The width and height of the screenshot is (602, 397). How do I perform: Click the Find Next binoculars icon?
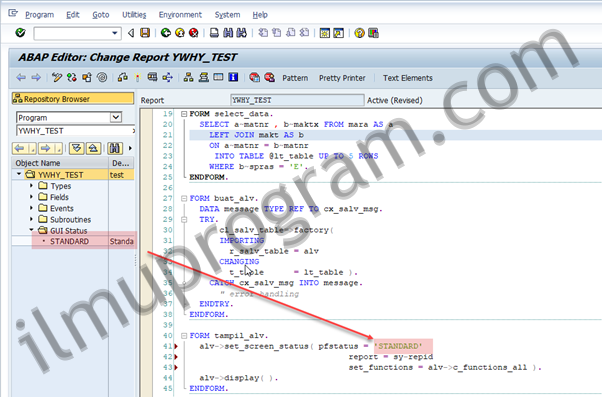241,33
